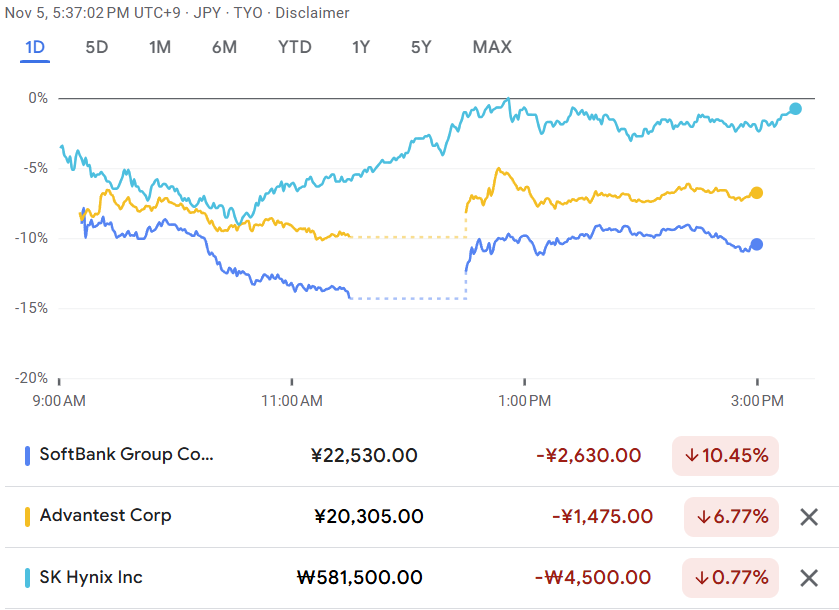Image resolution: width=839 pixels, height=610 pixels.
Task: Show the MAX time range
Action: click(x=492, y=47)
